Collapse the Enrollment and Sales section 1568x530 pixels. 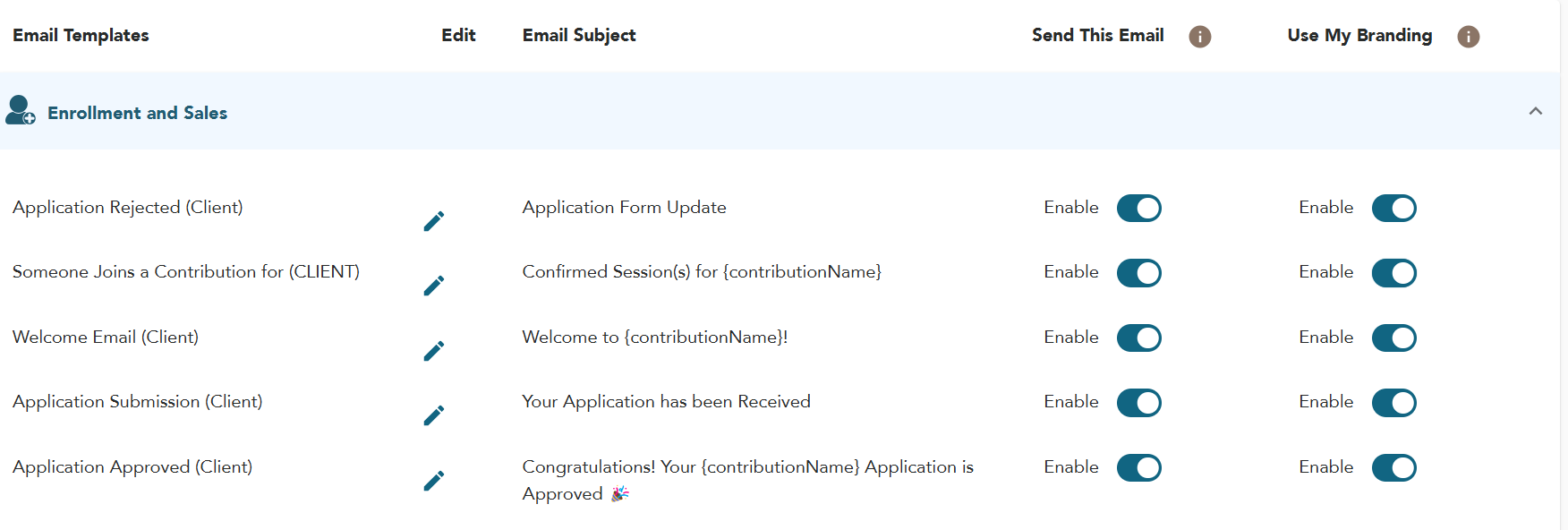pyautogui.click(x=1535, y=112)
